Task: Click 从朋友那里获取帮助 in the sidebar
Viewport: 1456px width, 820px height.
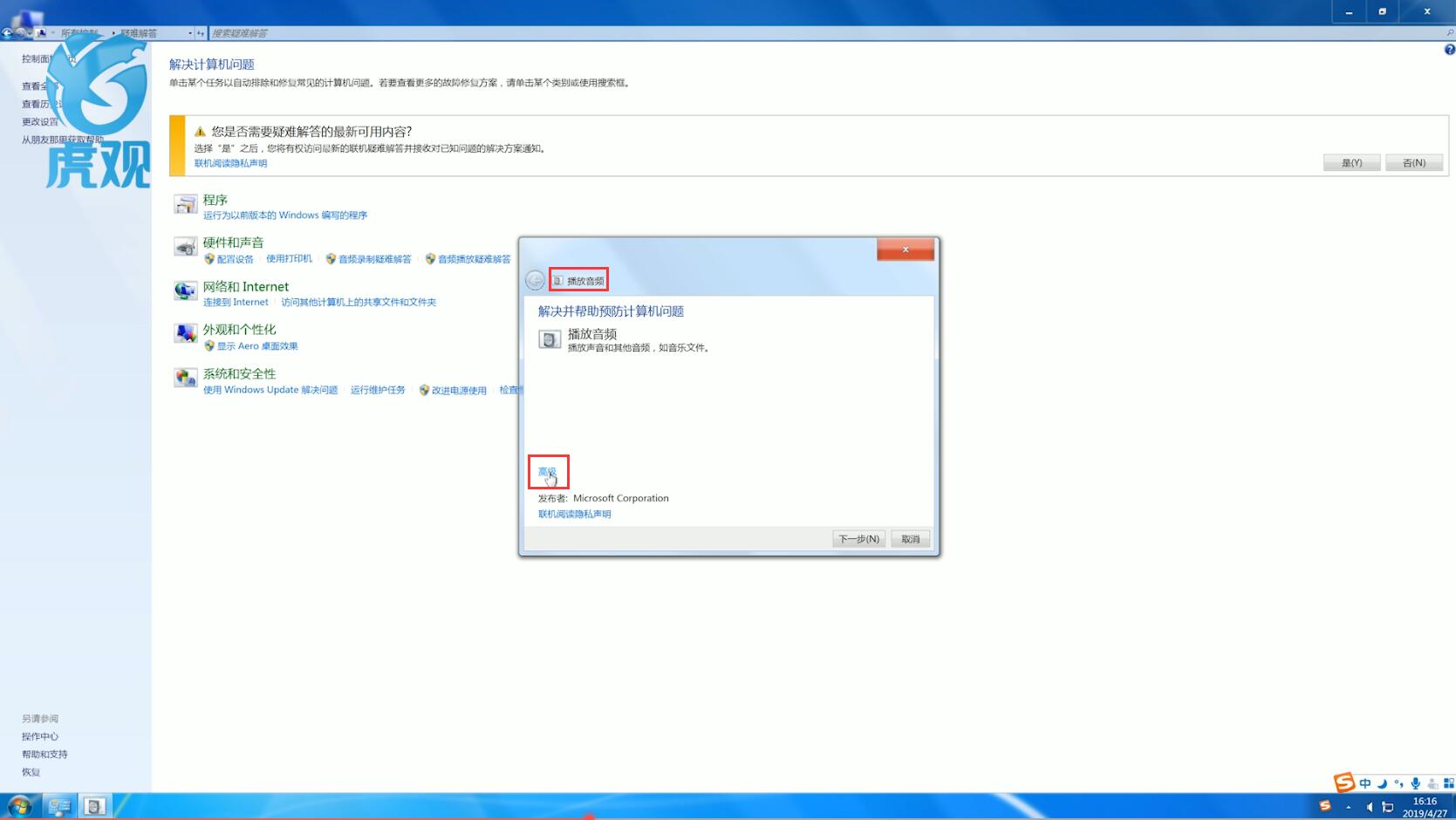Action: [63, 140]
